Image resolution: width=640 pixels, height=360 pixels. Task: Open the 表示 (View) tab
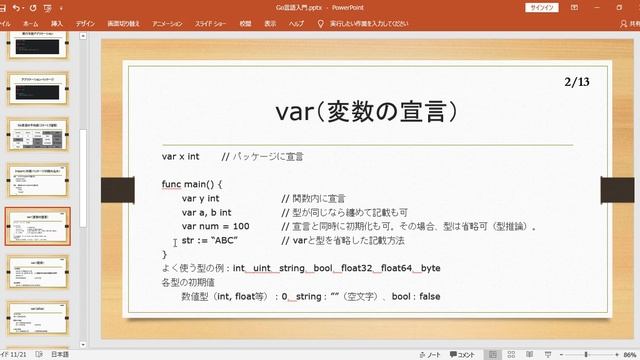click(270, 24)
